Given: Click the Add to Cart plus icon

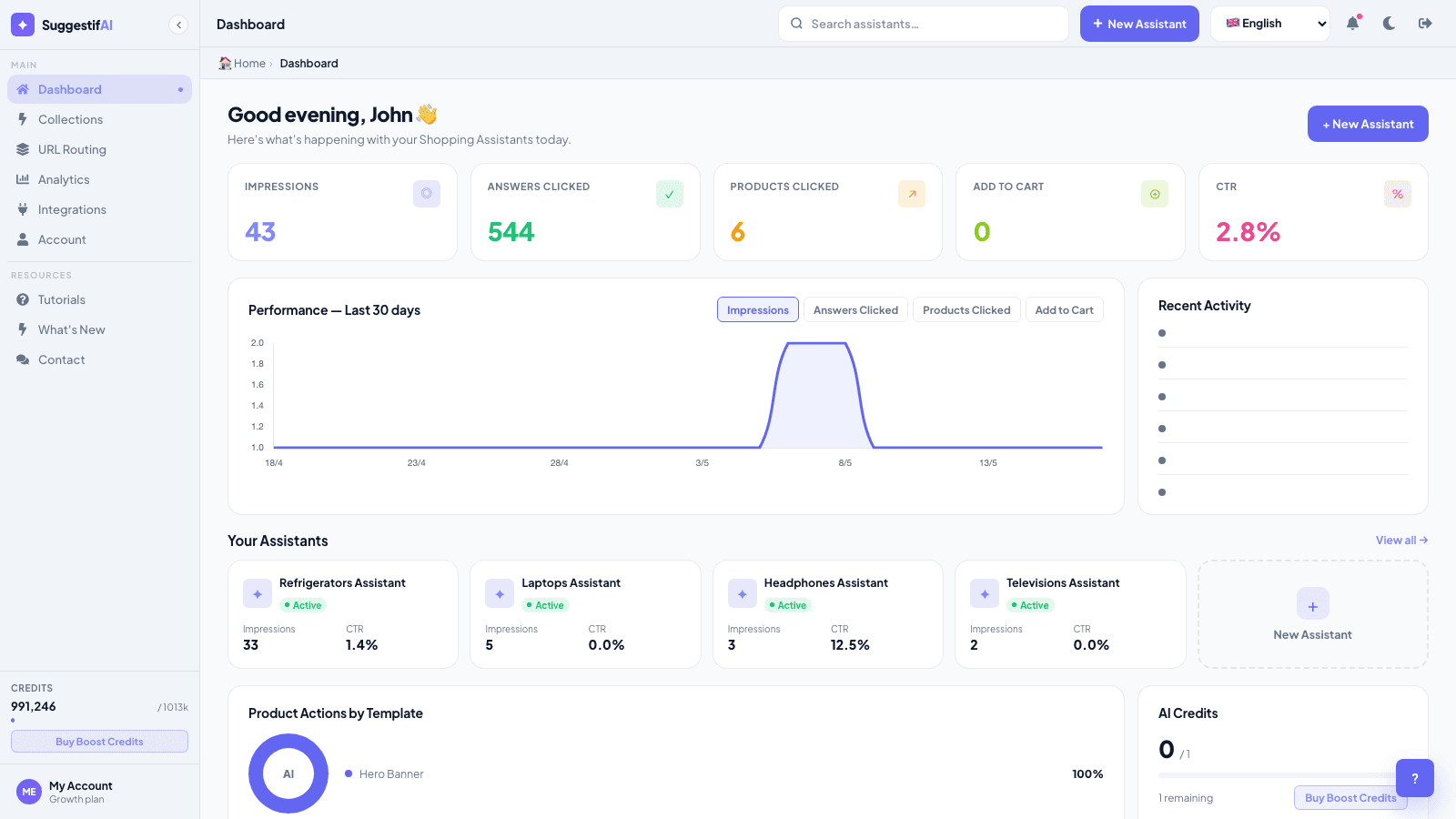Looking at the screenshot, I should pos(1155,194).
